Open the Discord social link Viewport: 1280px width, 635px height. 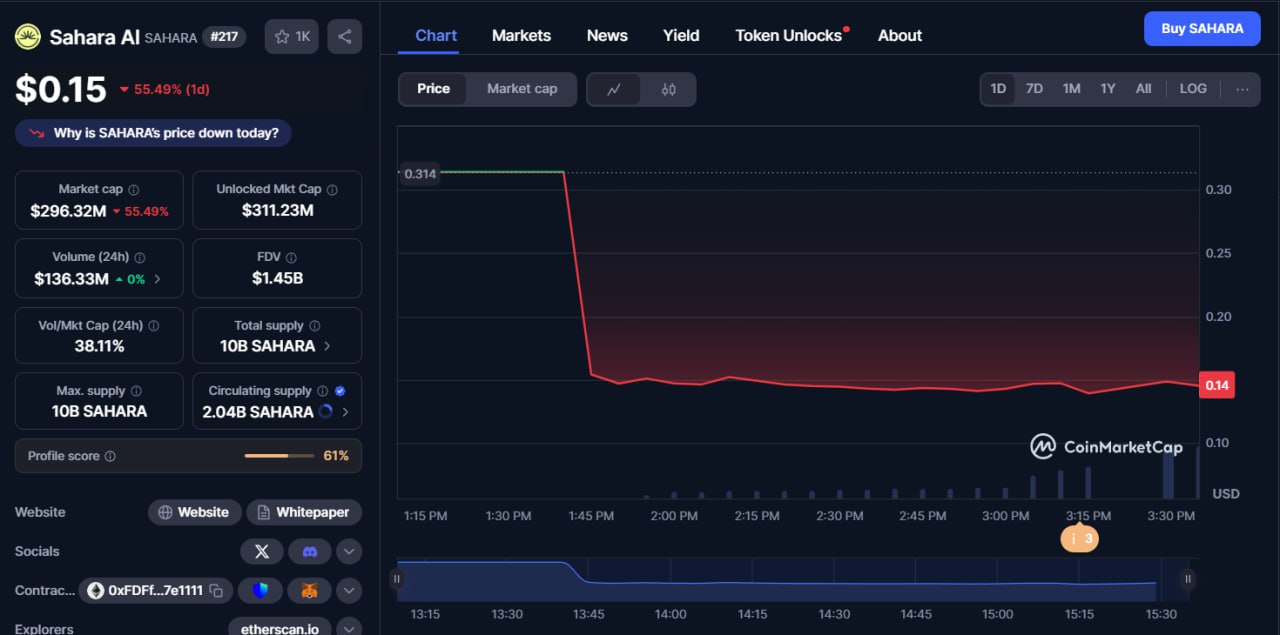click(x=310, y=551)
